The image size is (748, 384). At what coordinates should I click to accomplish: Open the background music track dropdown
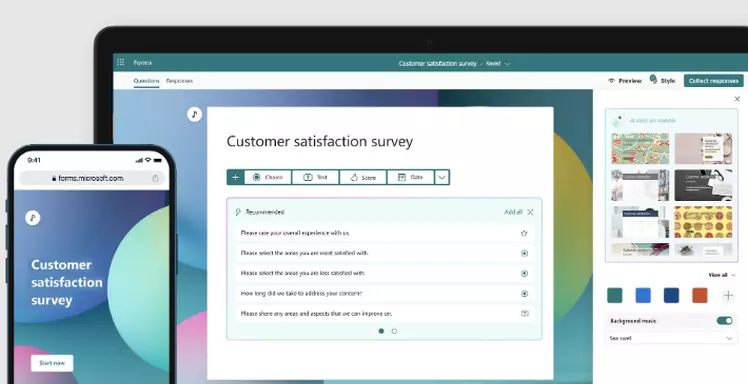[x=671, y=338]
